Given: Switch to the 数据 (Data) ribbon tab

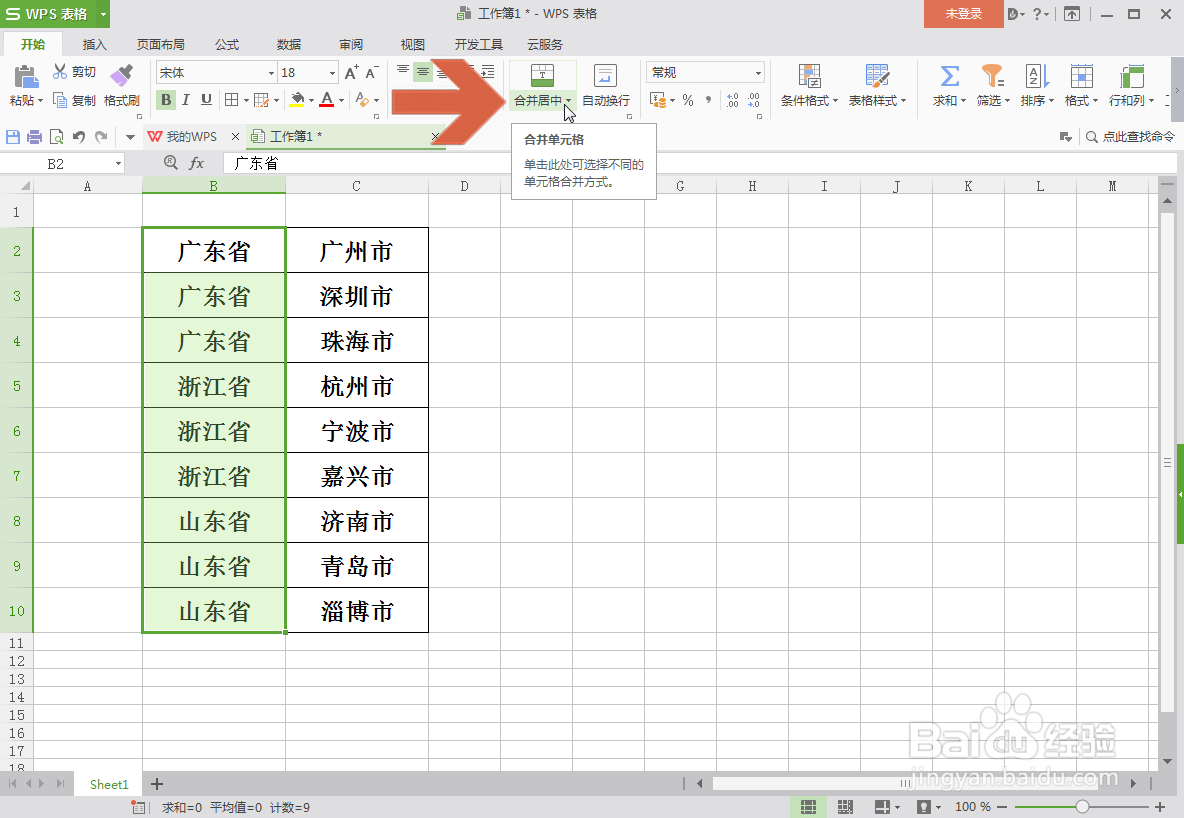Looking at the screenshot, I should click(x=288, y=45).
